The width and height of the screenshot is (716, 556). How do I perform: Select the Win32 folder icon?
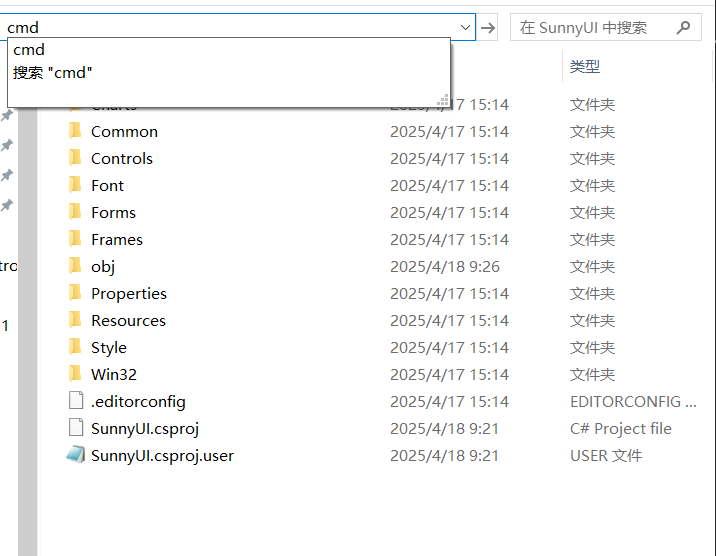click(x=75, y=373)
